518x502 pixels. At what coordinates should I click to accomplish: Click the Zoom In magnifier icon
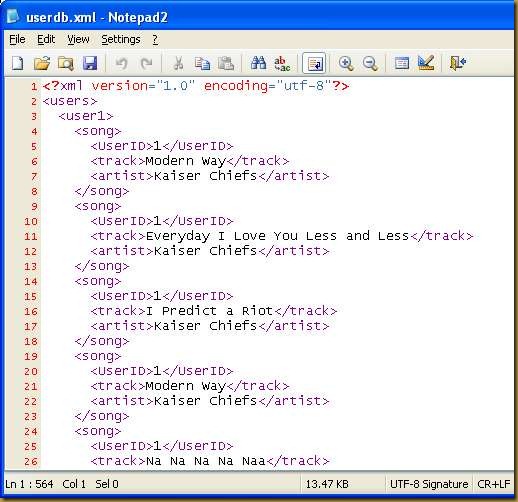pyautogui.click(x=346, y=63)
